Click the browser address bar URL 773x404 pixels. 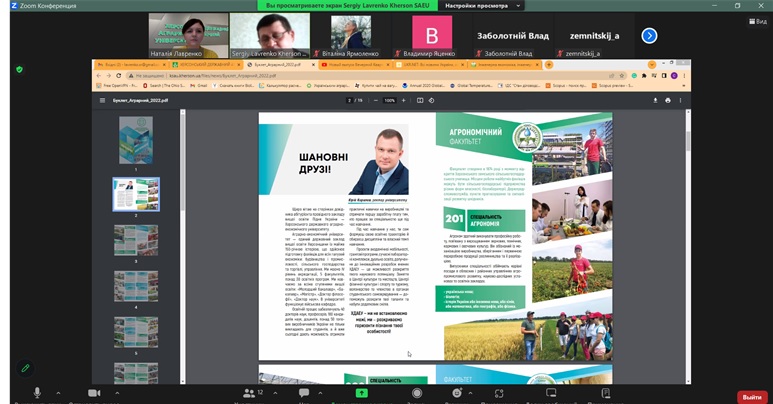[x=222, y=76]
